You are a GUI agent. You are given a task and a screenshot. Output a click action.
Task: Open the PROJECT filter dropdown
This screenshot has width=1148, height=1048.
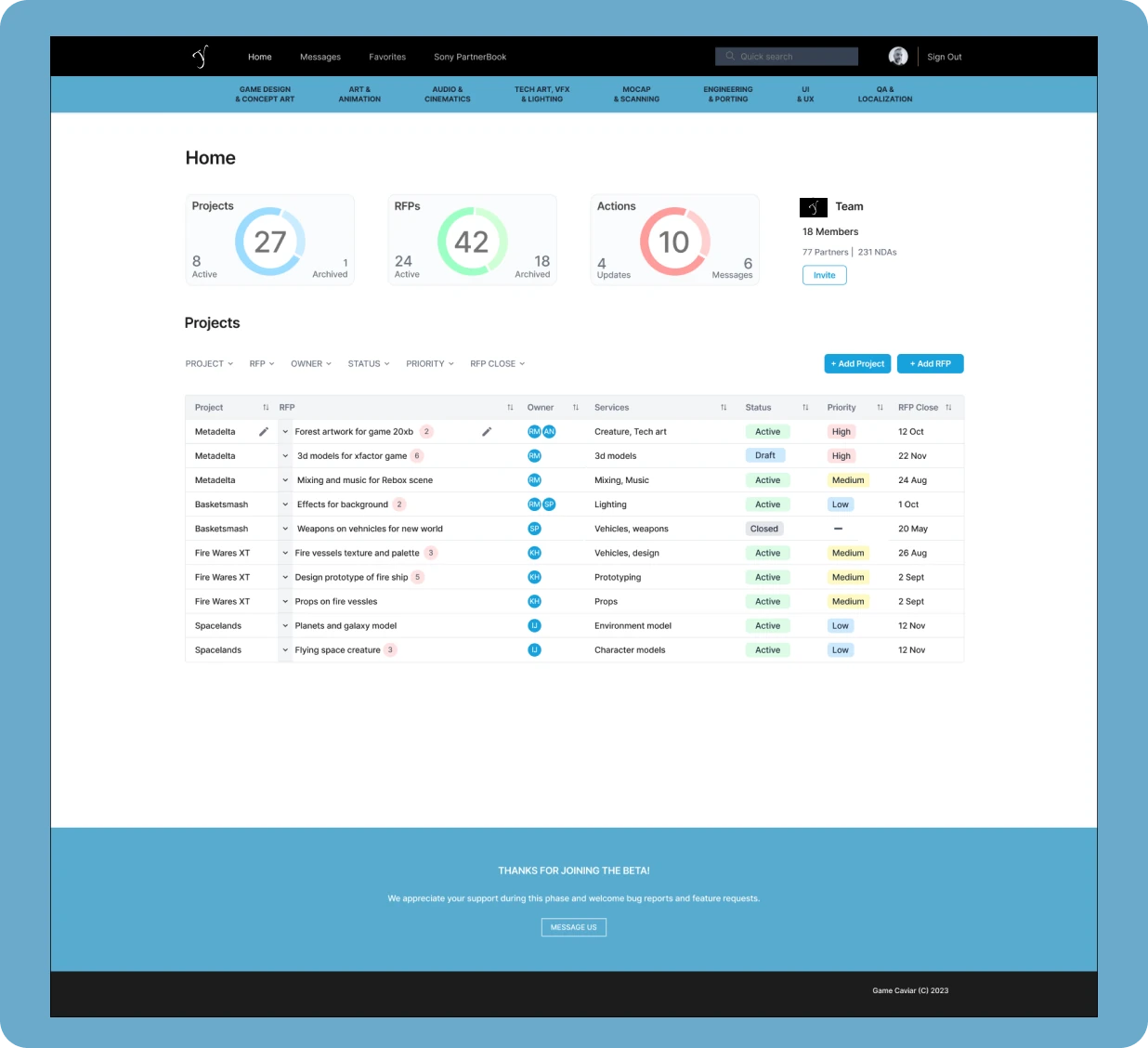[x=209, y=364]
